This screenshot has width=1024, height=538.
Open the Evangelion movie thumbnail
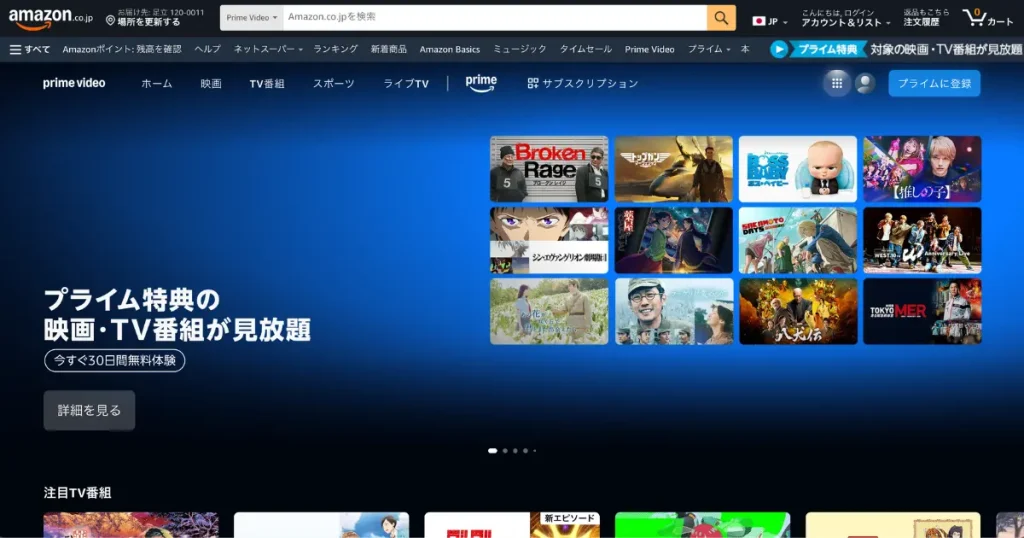coord(549,240)
